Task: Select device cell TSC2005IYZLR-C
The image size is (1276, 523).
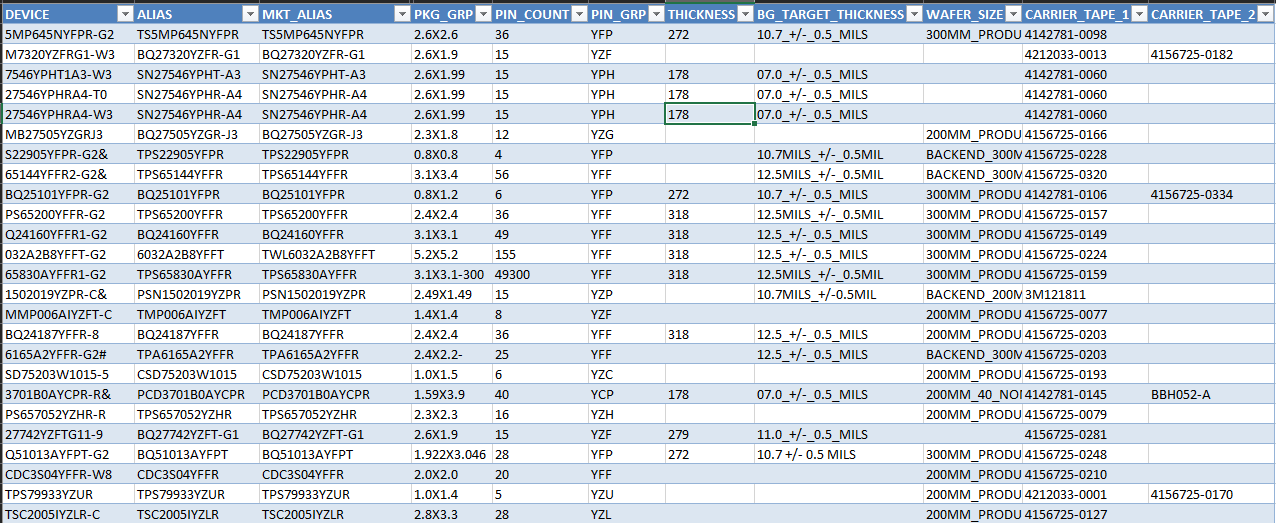Action: pyautogui.click(x=67, y=514)
